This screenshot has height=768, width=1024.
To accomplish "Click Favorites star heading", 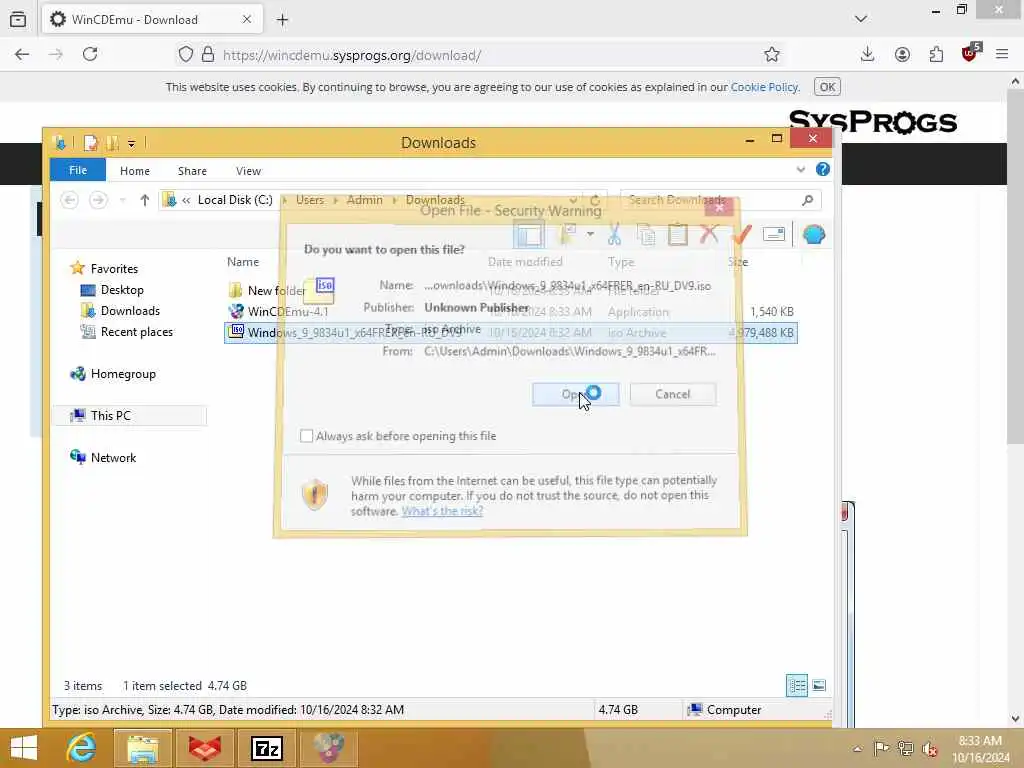I will 114,268.
